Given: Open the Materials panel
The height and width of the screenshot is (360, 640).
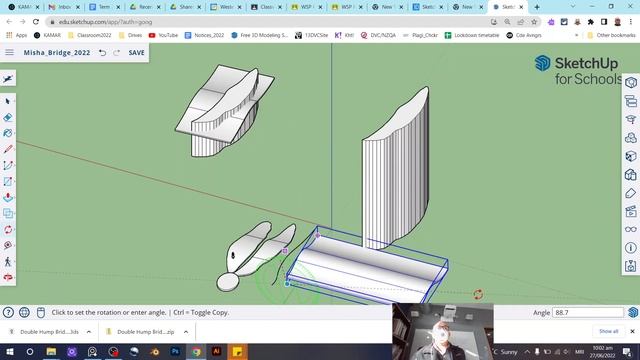Looking at the screenshot, I should (x=631, y=156).
